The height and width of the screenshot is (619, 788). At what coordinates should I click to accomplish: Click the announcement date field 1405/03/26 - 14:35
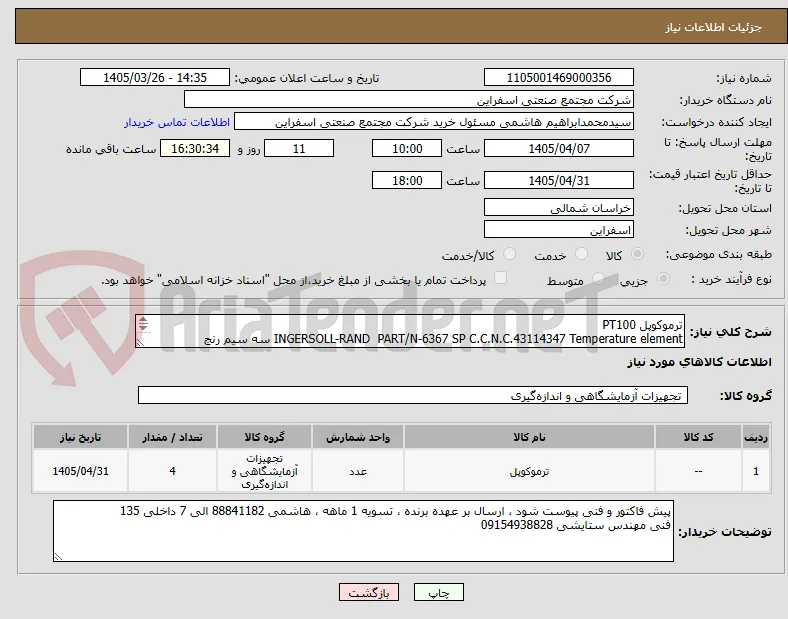pyautogui.click(x=155, y=77)
